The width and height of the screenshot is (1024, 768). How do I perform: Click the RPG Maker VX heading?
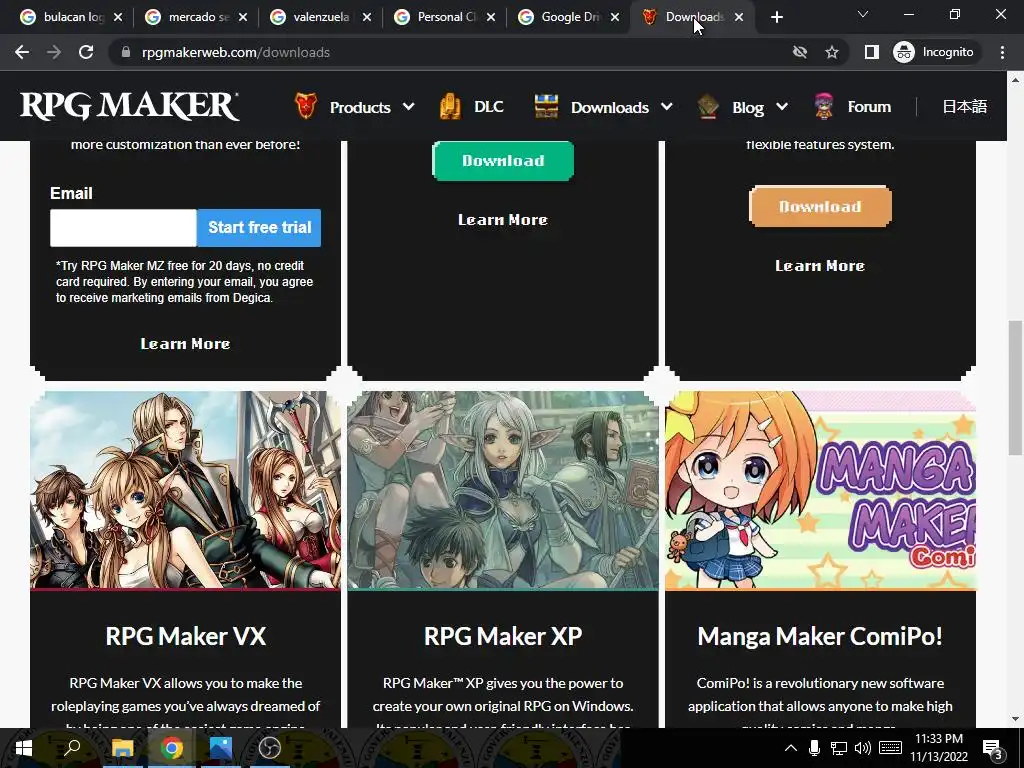point(185,636)
